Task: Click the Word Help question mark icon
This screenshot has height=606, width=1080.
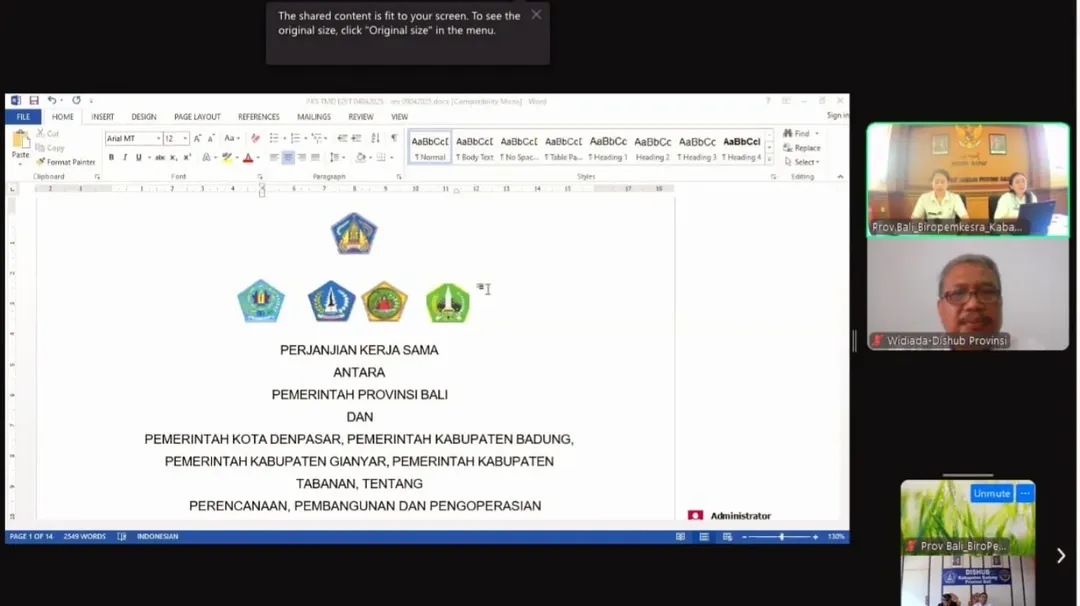Action: point(768,101)
